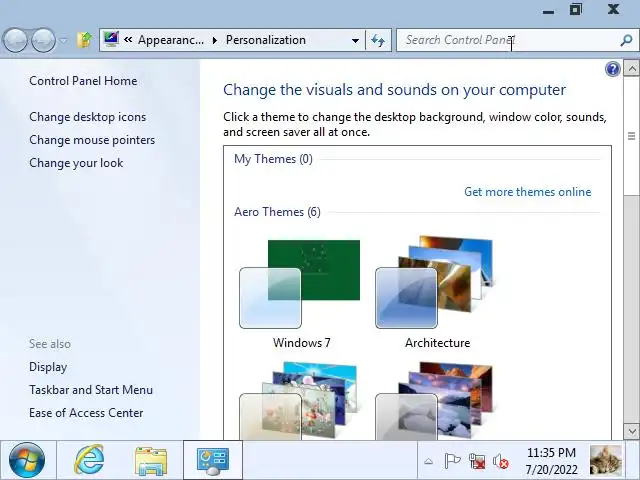Image resolution: width=640 pixels, height=480 pixels.
Task: Click the Aero Themes (6) heading
Action: click(277, 212)
